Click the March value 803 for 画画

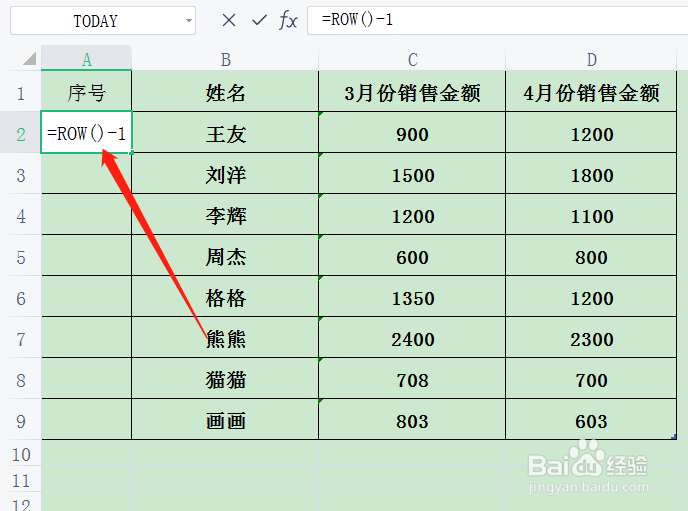pyautogui.click(x=412, y=421)
